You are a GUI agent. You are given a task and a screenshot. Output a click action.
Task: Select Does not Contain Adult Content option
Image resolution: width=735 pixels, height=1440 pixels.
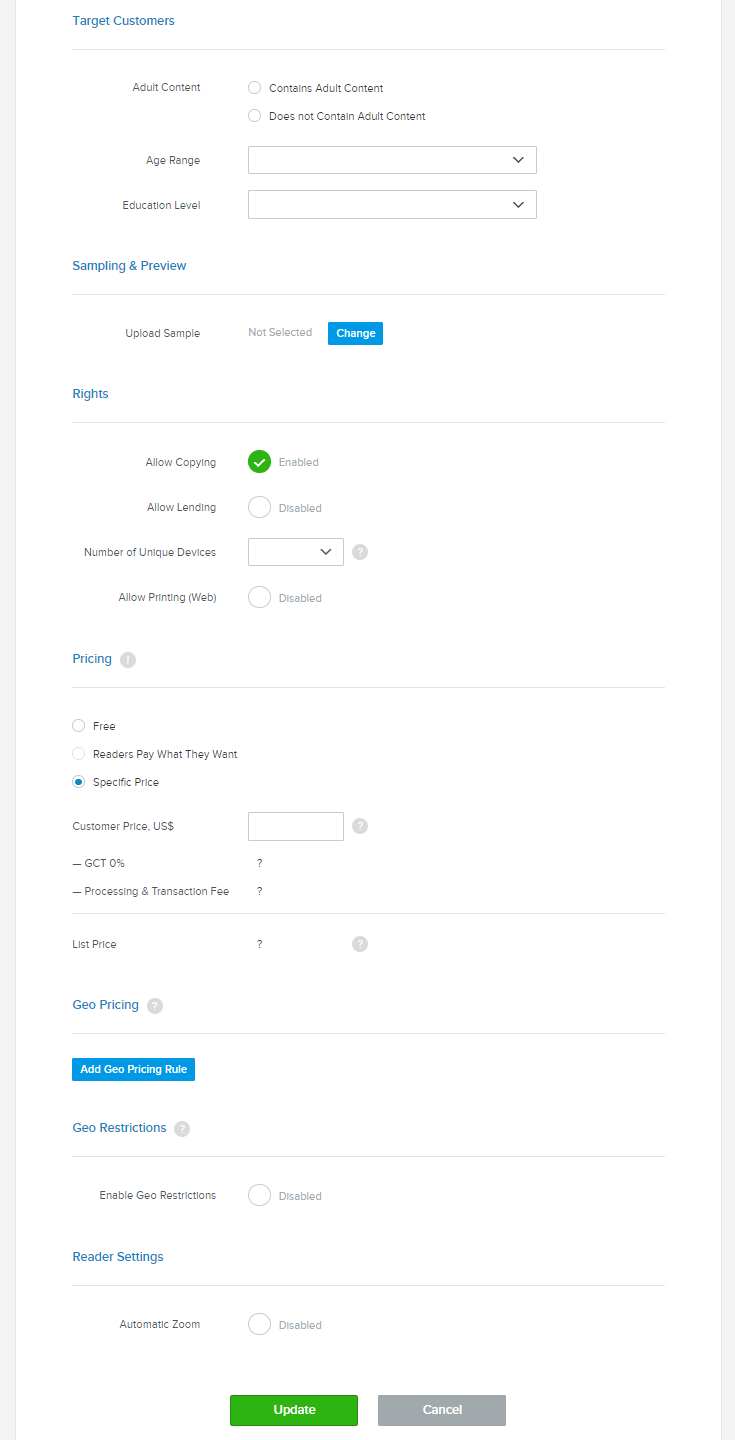click(x=254, y=116)
